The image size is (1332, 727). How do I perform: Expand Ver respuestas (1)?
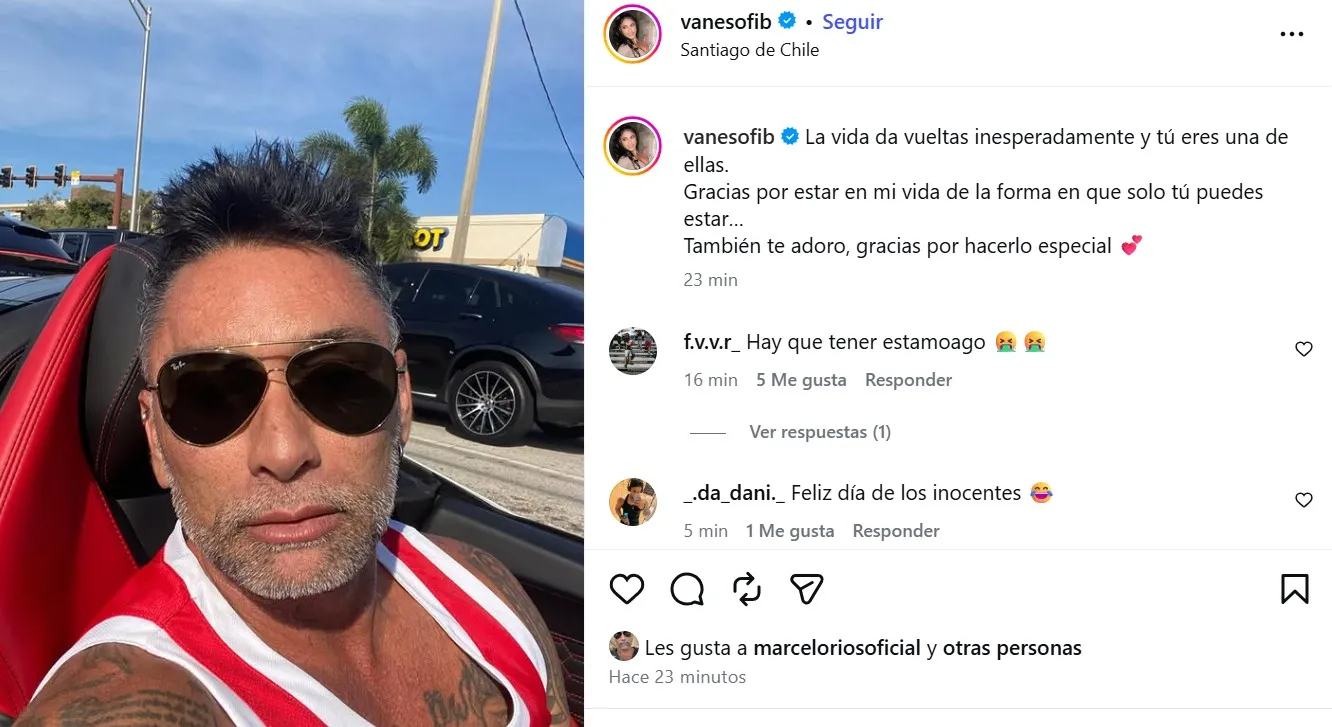[x=820, y=432]
